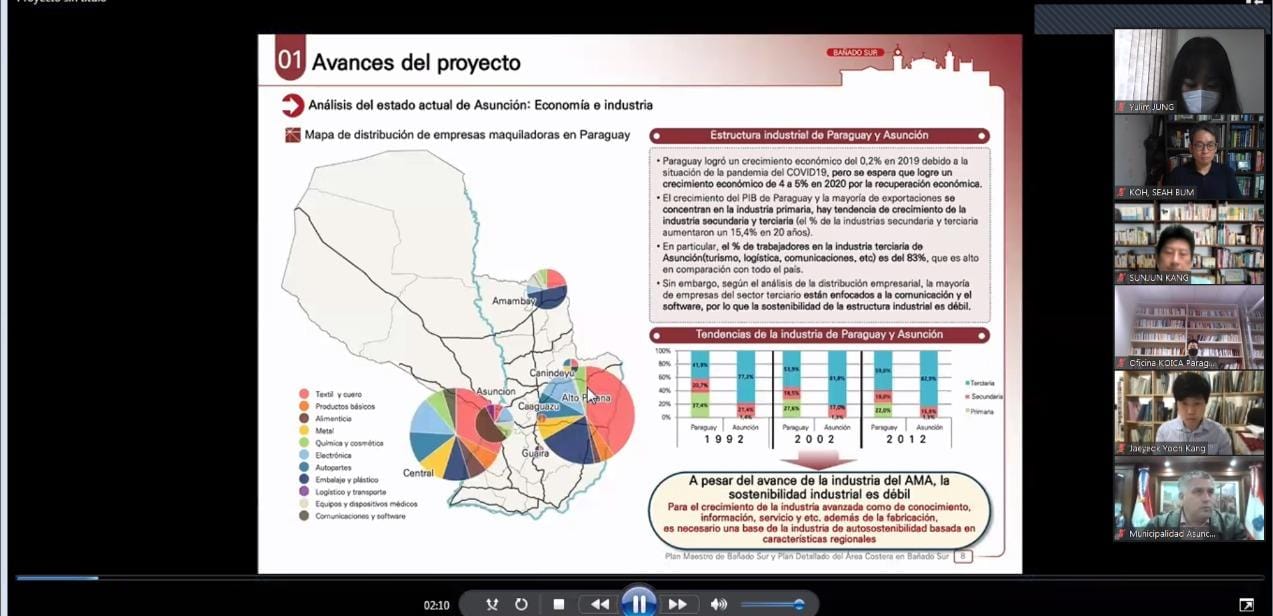Click the fast-forward/next button
The height and width of the screenshot is (616, 1273).
point(677,604)
